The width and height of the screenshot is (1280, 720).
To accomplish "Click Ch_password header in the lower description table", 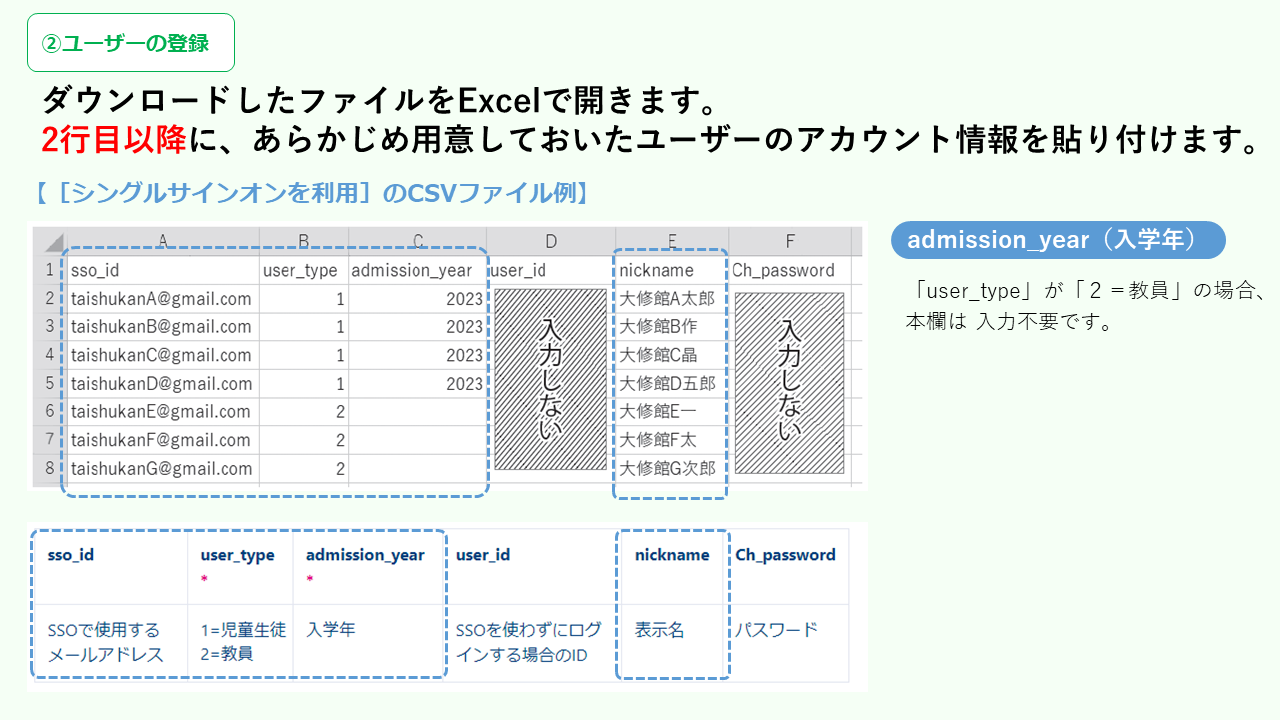I will tap(786, 555).
